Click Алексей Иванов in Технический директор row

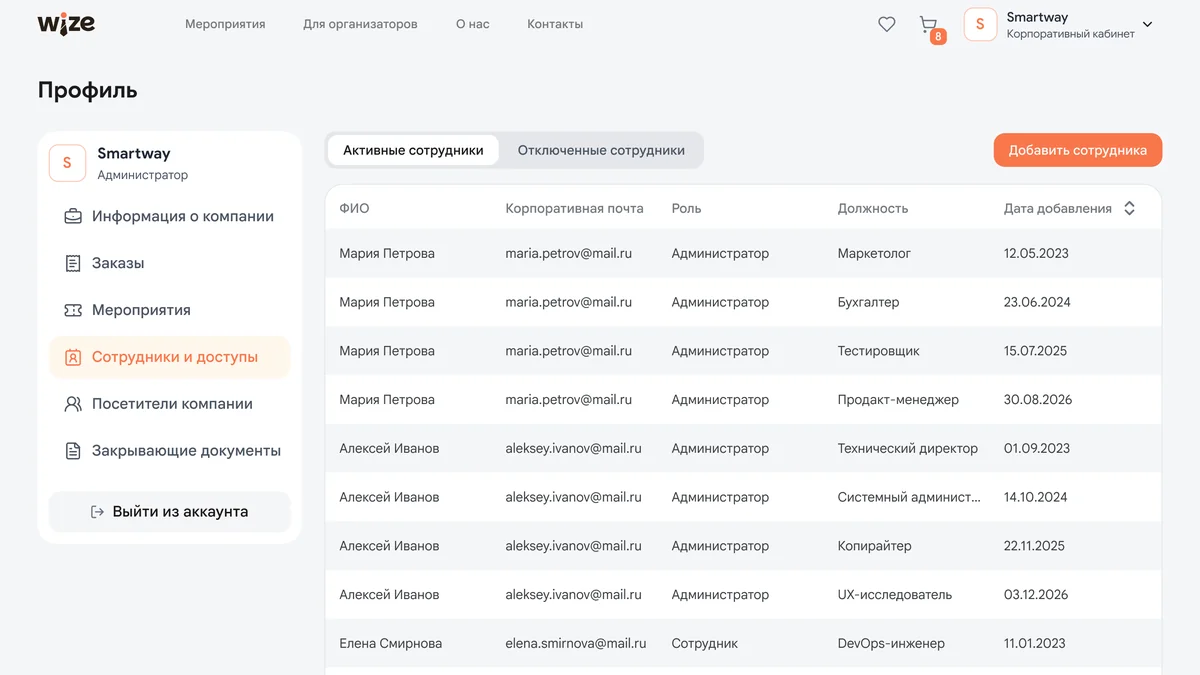[389, 448]
